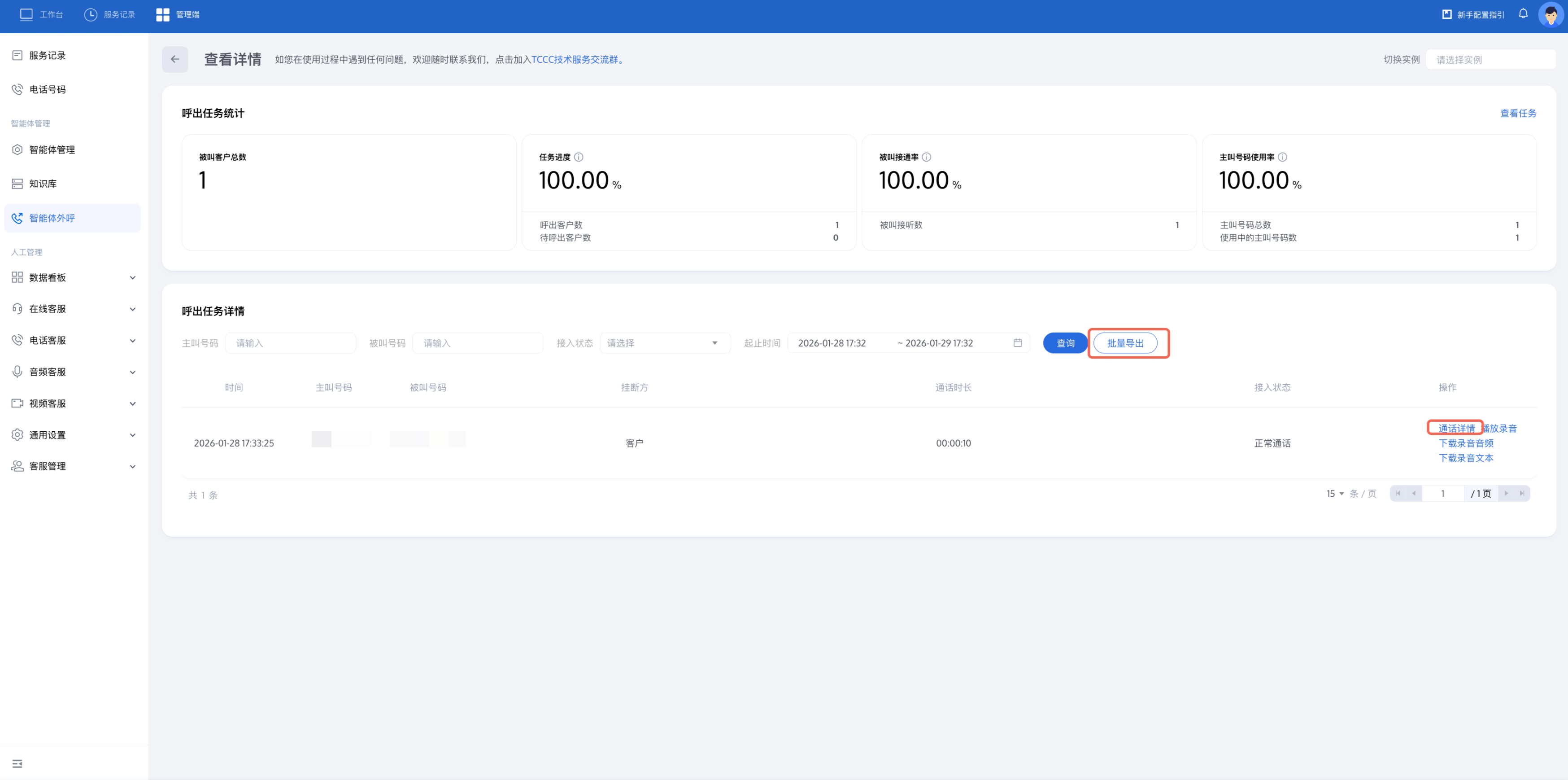This screenshot has width=1568, height=780.
Task: Click the 被叫接通率 info icon
Action: pyautogui.click(x=927, y=157)
